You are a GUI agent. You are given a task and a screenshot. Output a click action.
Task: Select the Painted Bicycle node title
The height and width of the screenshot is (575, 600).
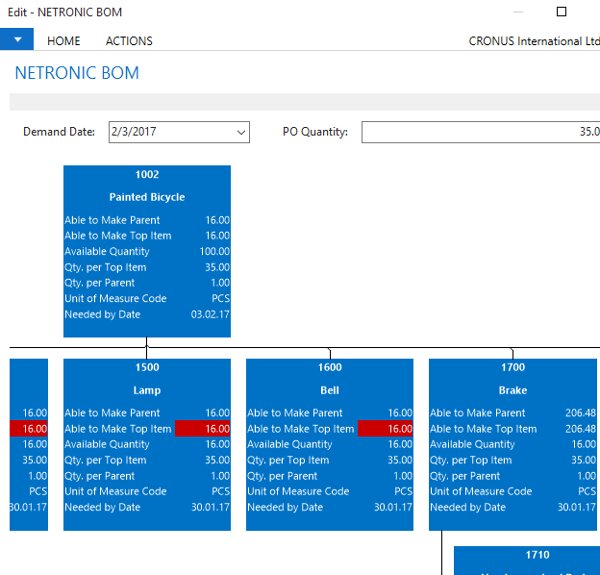(147, 197)
